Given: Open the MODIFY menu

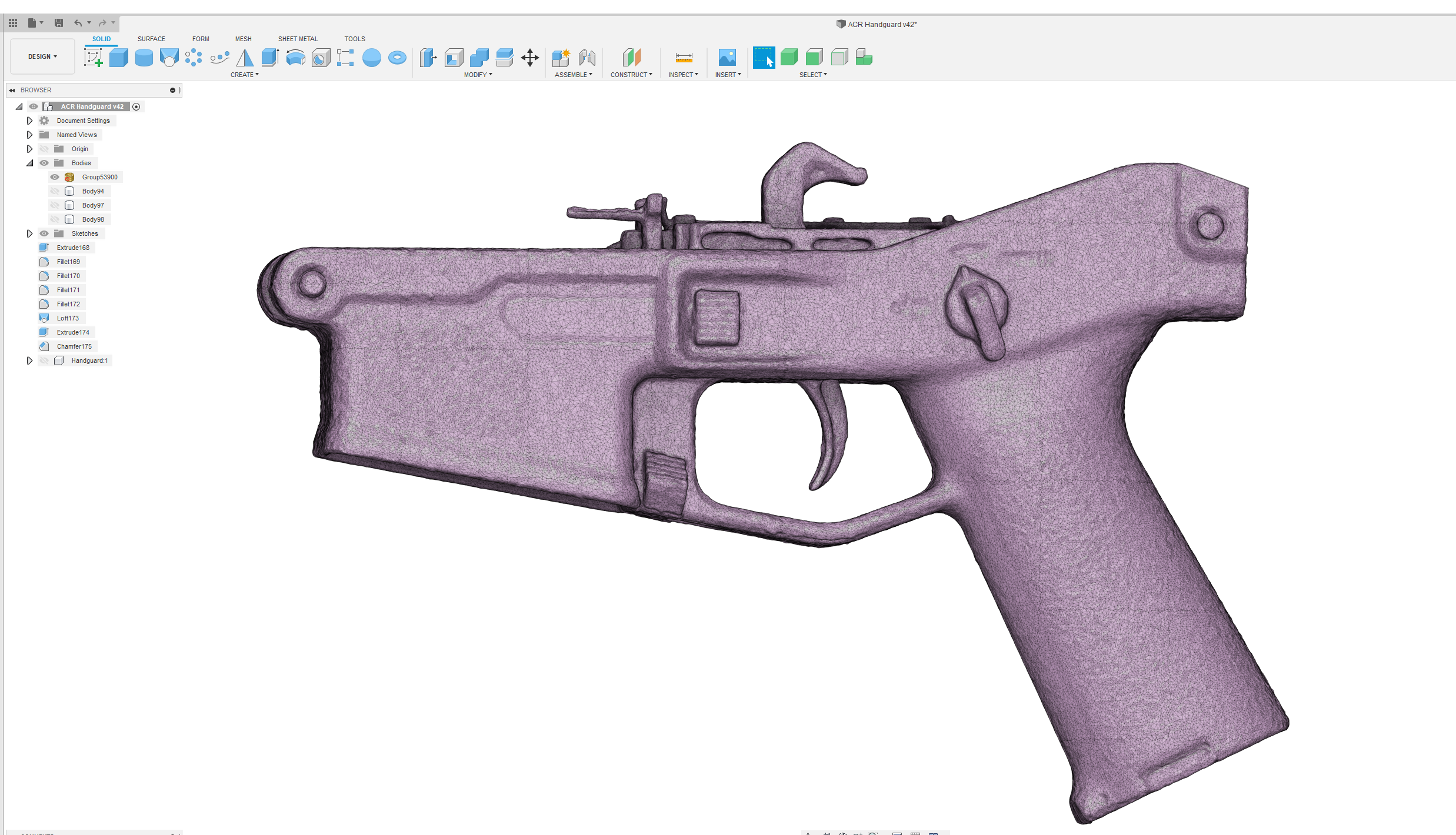Looking at the screenshot, I should click(x=478, y=75).
